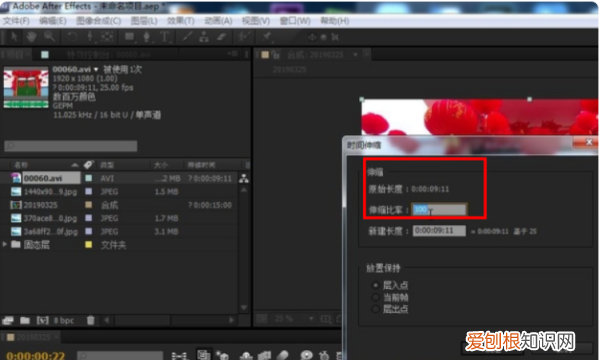Open the Effect (T) menu
Screen dimensions: 600x360
pyautogui.click(x=181, y=21)
